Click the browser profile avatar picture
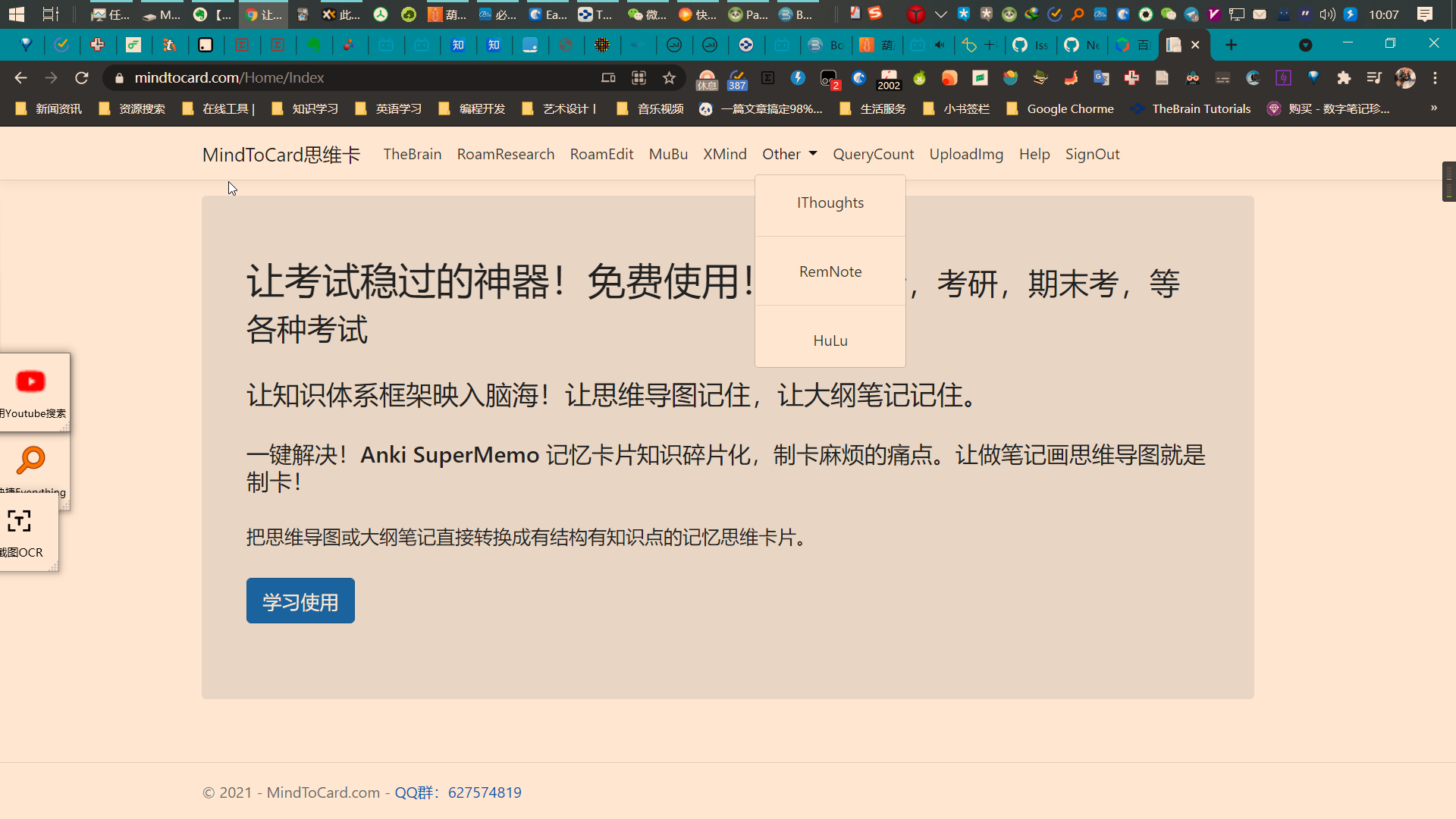1456x819 pixels. (1407, 77)
